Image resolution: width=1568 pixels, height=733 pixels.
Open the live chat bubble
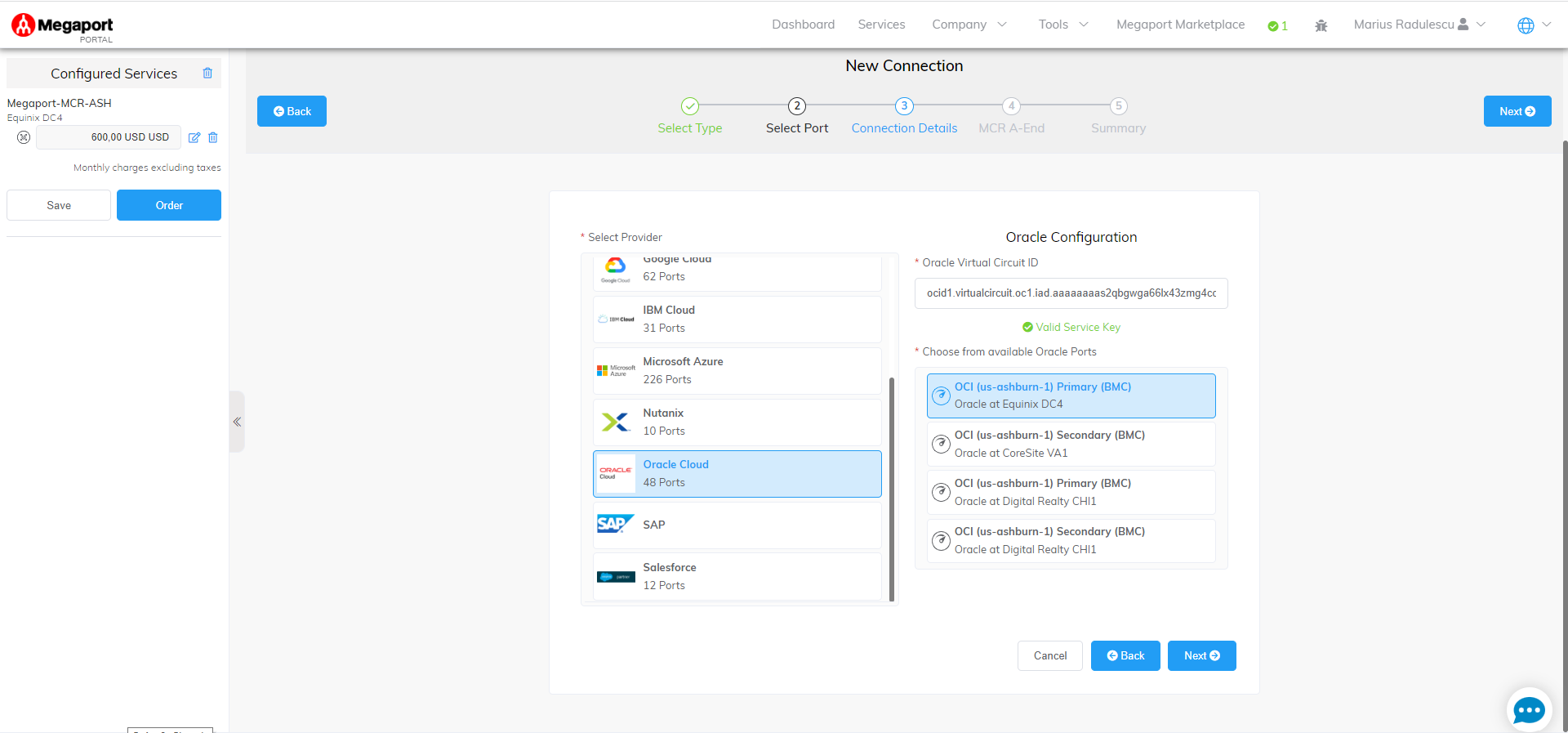(1528, 709)
